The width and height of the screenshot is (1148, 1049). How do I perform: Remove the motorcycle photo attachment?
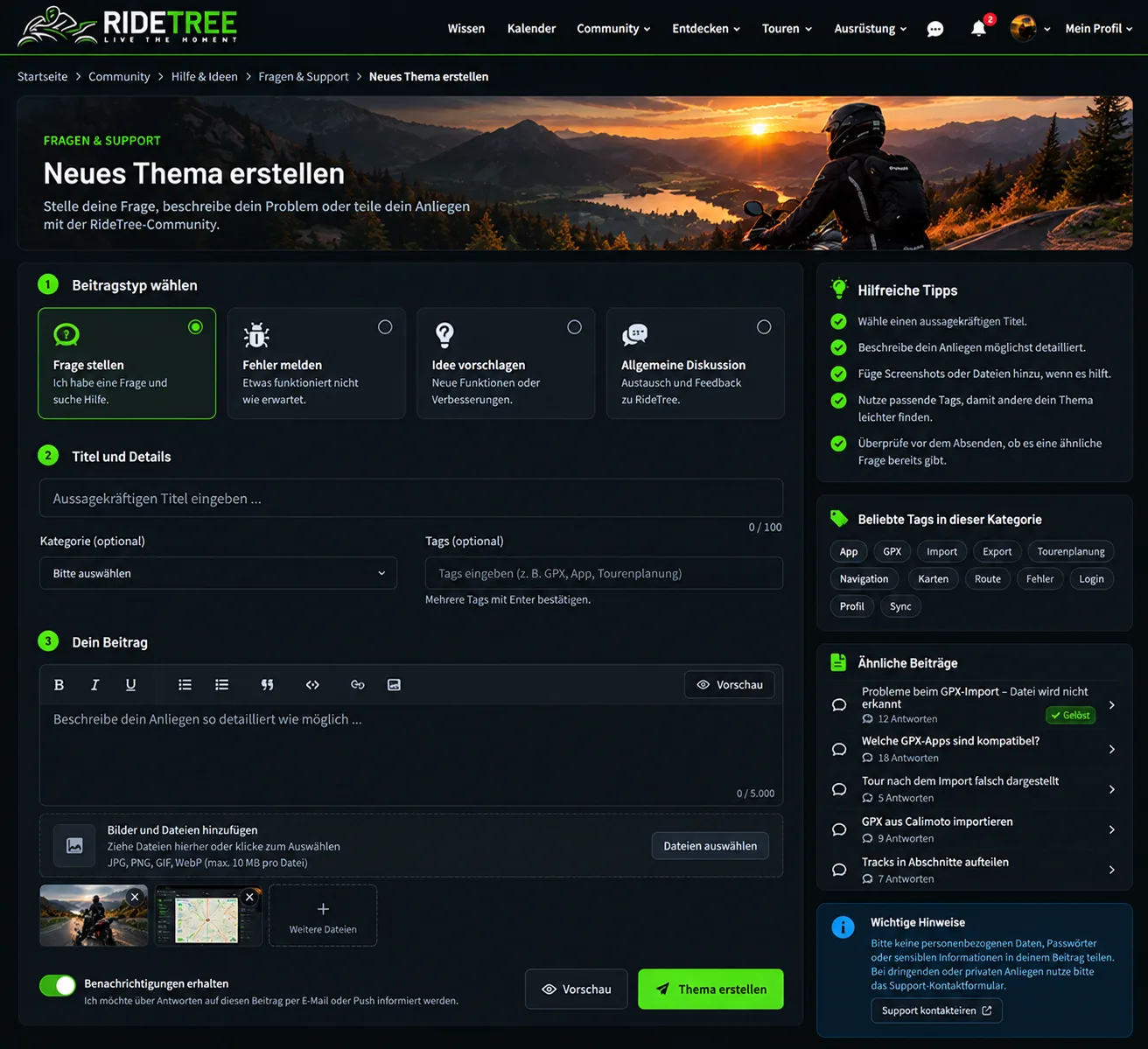tap(135, 897)
